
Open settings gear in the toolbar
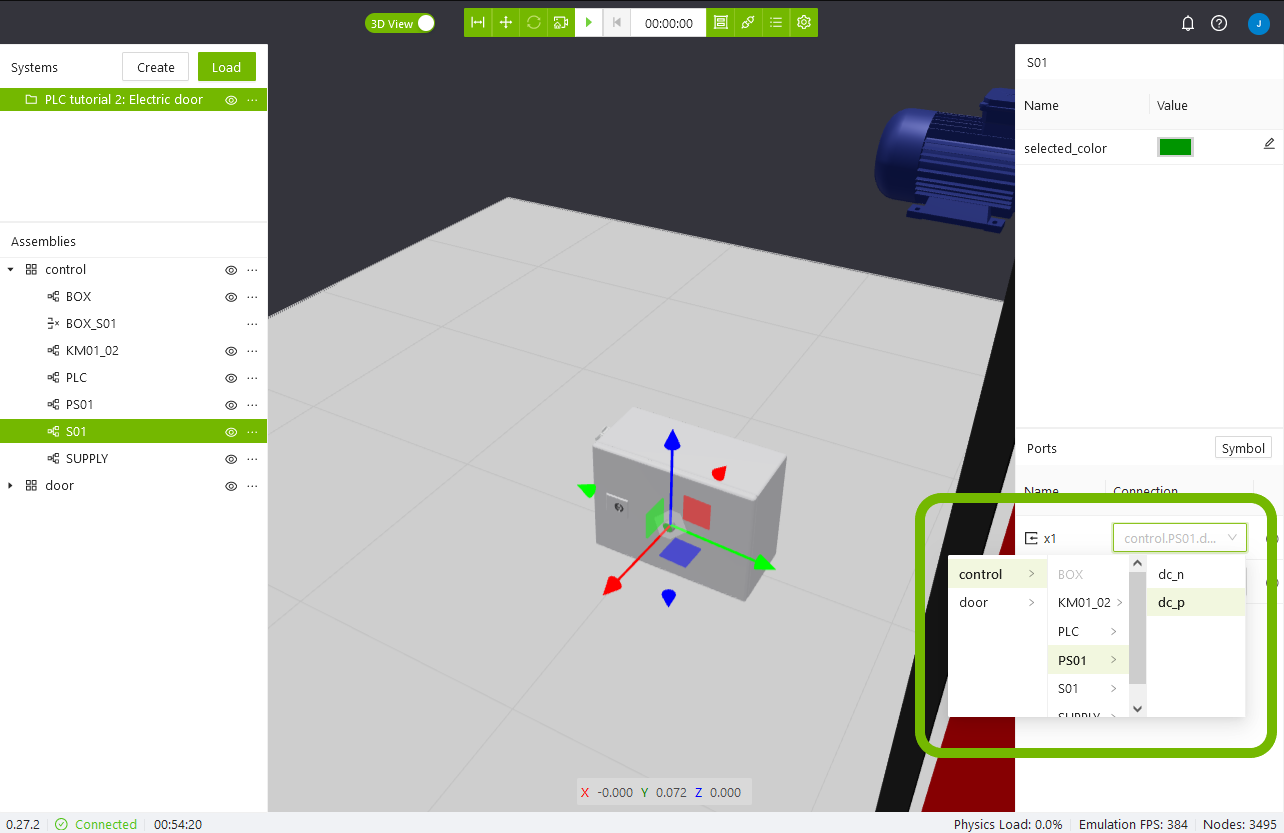[x=803, y=23]
